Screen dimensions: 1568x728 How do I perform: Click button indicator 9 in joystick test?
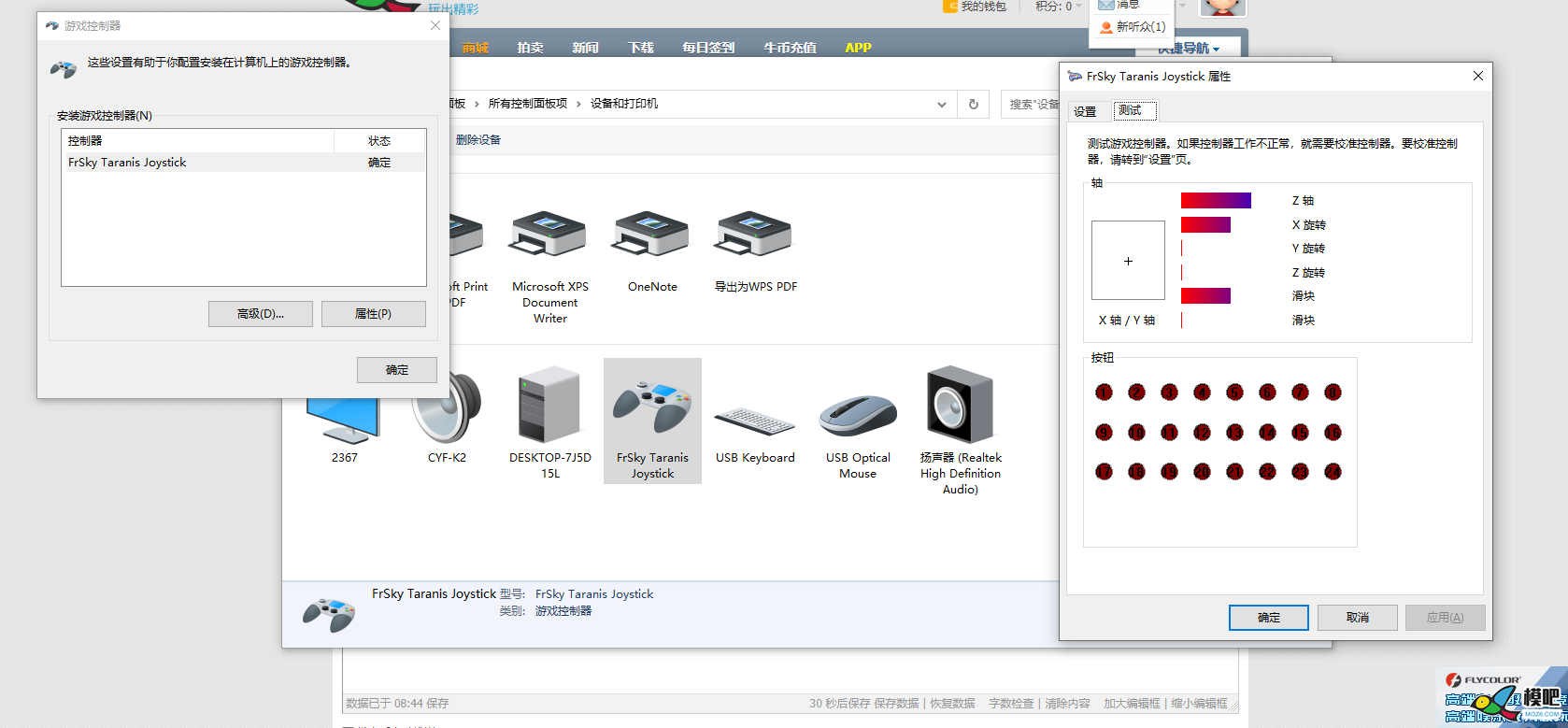coord(1104,432)
